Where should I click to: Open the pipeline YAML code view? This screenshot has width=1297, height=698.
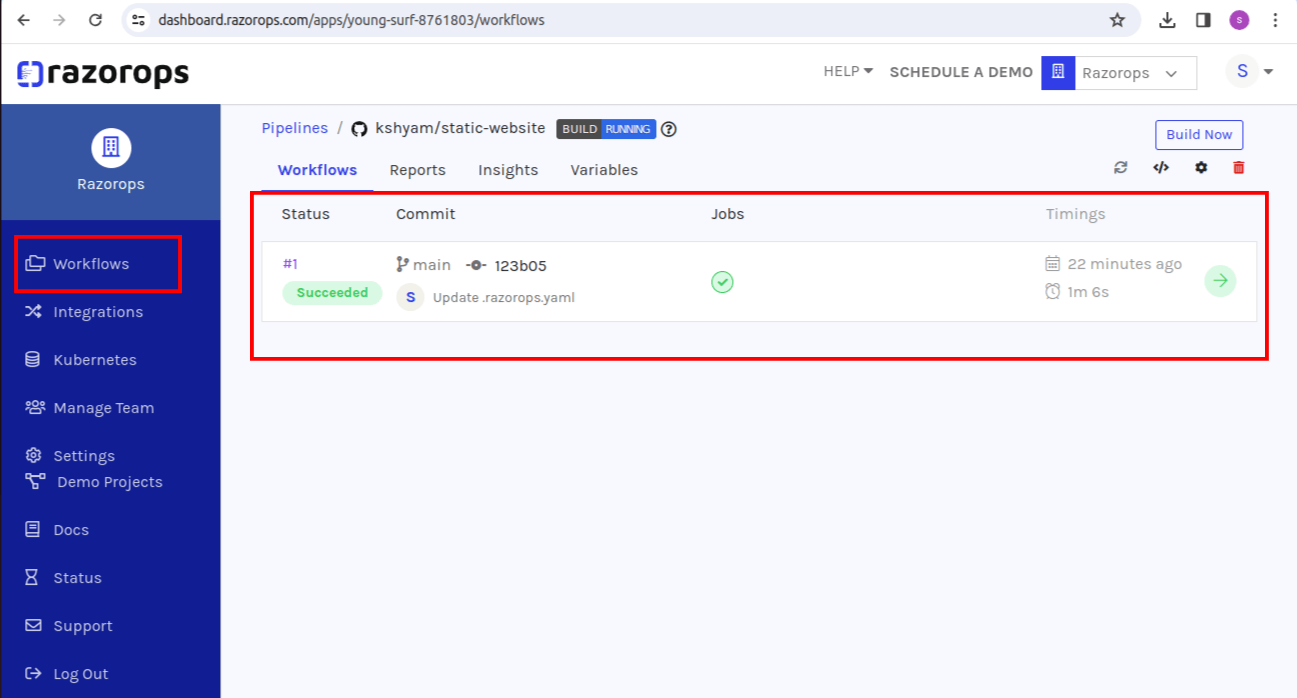pyautogui.click(x=1160, y=167)
